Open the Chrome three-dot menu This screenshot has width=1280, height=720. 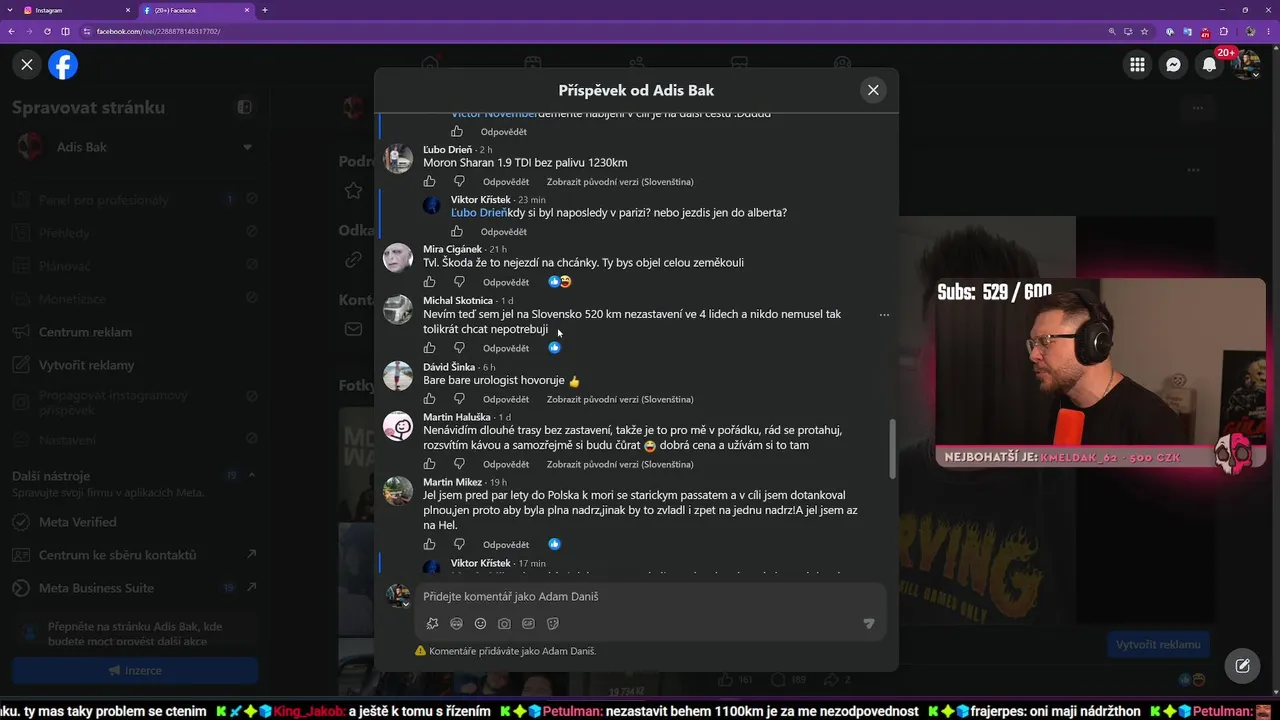(1269, 31)
